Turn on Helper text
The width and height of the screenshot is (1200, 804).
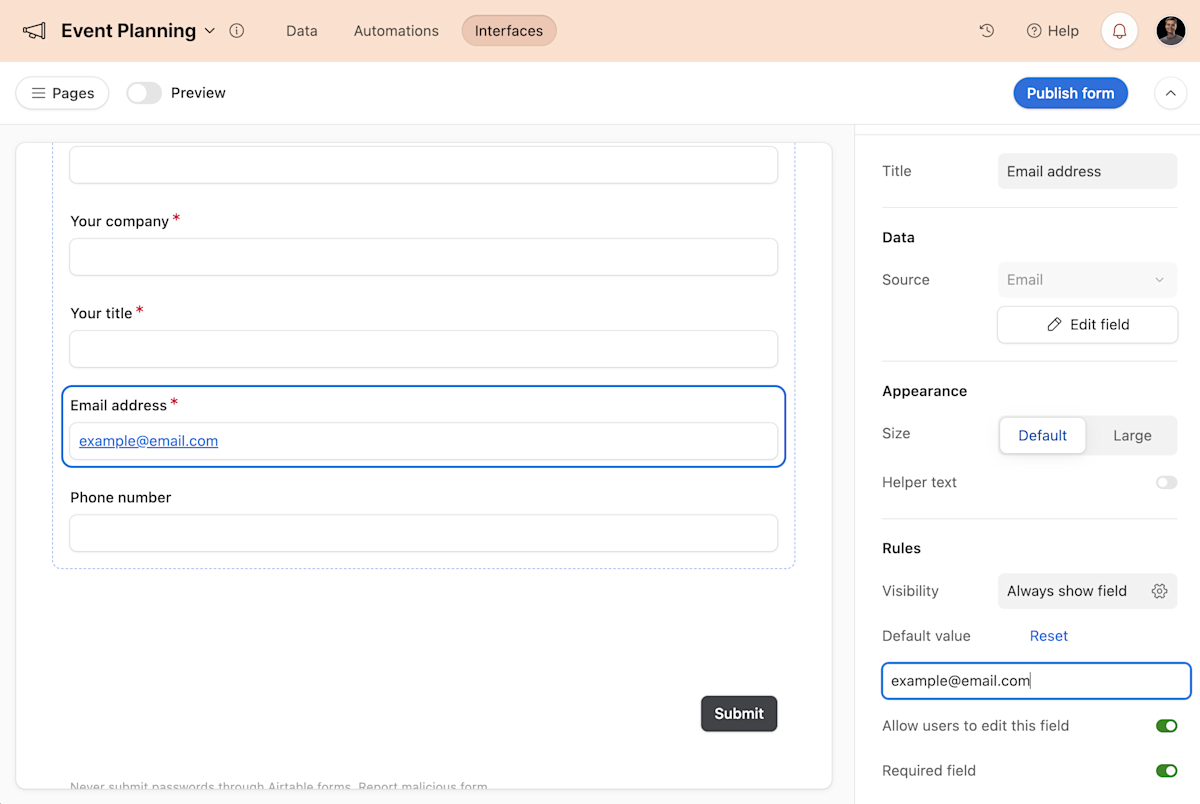pos(1166,482)
